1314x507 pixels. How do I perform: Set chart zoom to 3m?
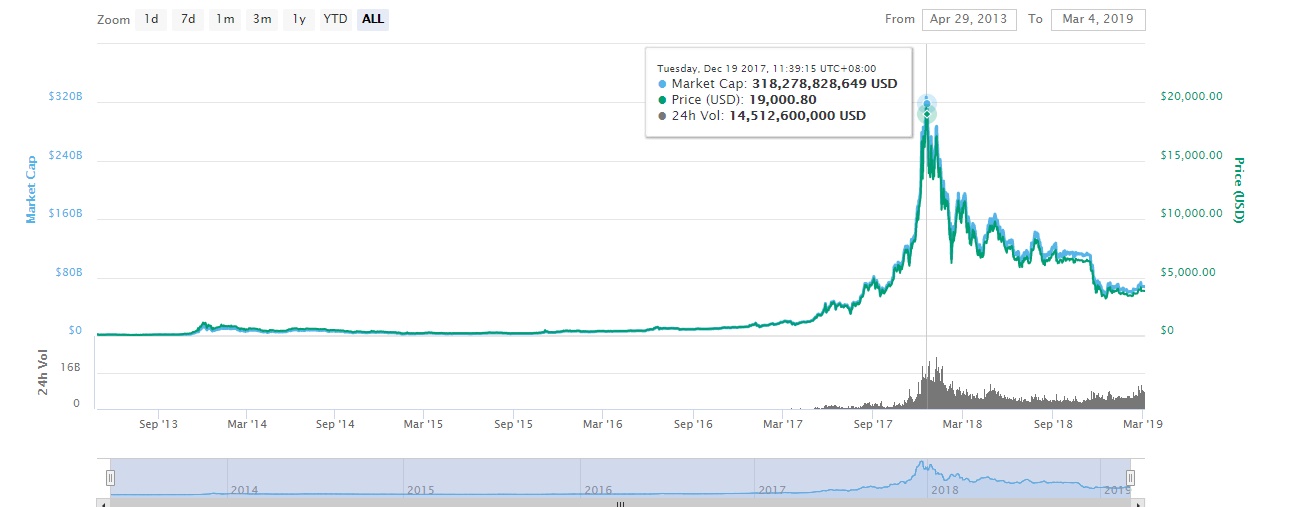[262, 19]
